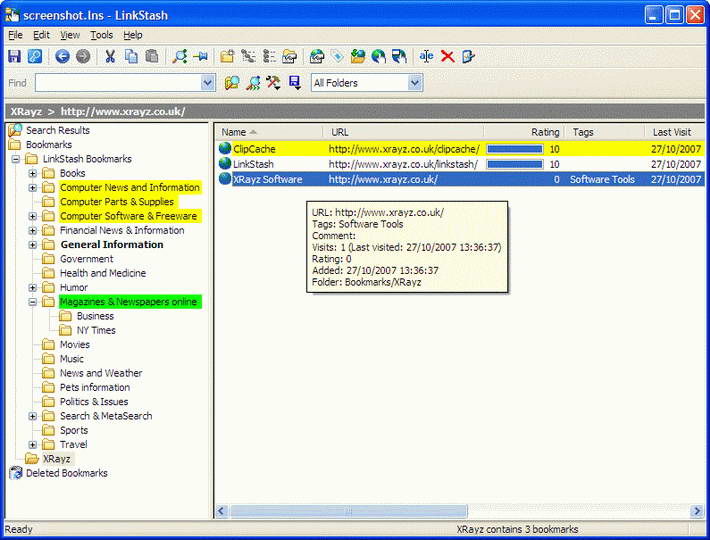Go back with the blue arrow icon
The image size is (710, 540).
pos(62,57)
